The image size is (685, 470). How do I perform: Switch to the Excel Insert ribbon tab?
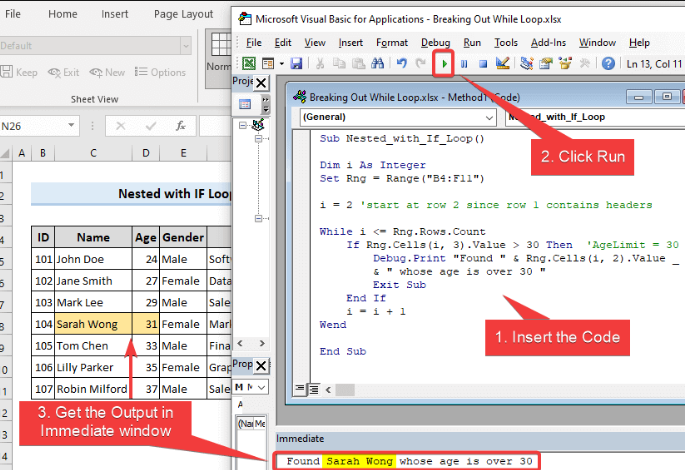[114, 14]
